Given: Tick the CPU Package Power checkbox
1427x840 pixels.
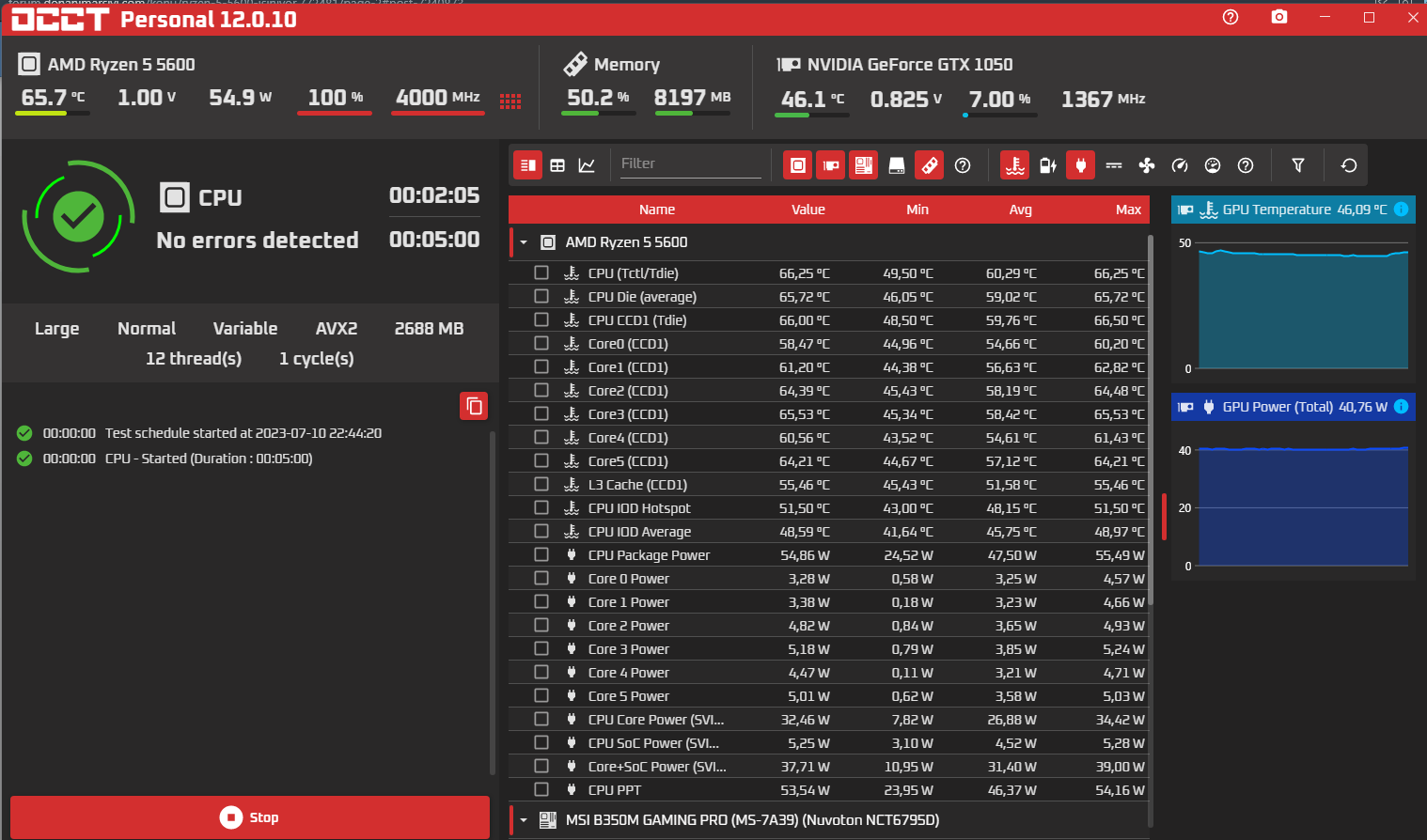Looking at the screenshot, I should (541, 554).
